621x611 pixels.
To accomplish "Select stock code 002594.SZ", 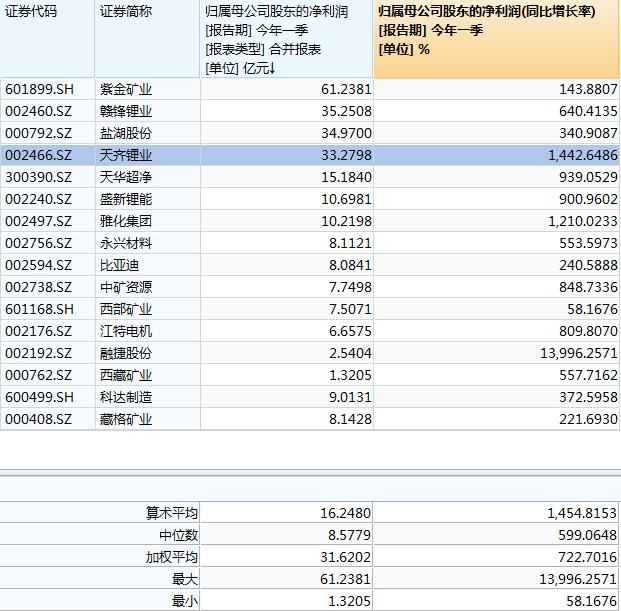I will 38,265.
